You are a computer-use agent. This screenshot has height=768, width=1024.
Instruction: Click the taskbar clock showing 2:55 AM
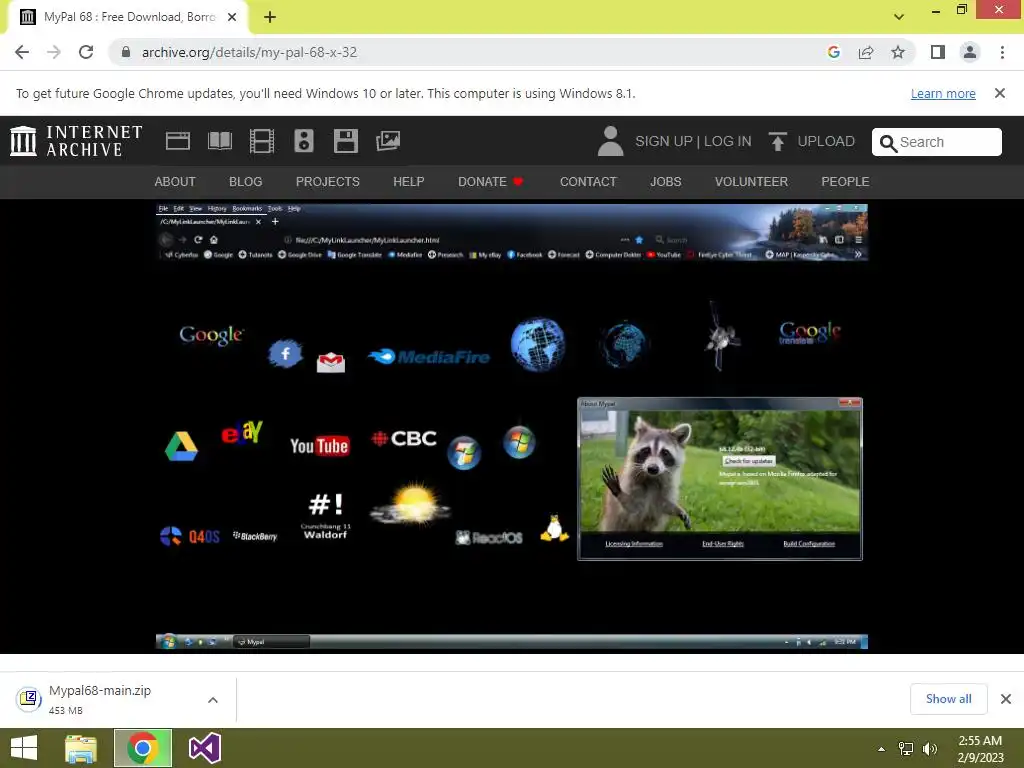(980, 749)
